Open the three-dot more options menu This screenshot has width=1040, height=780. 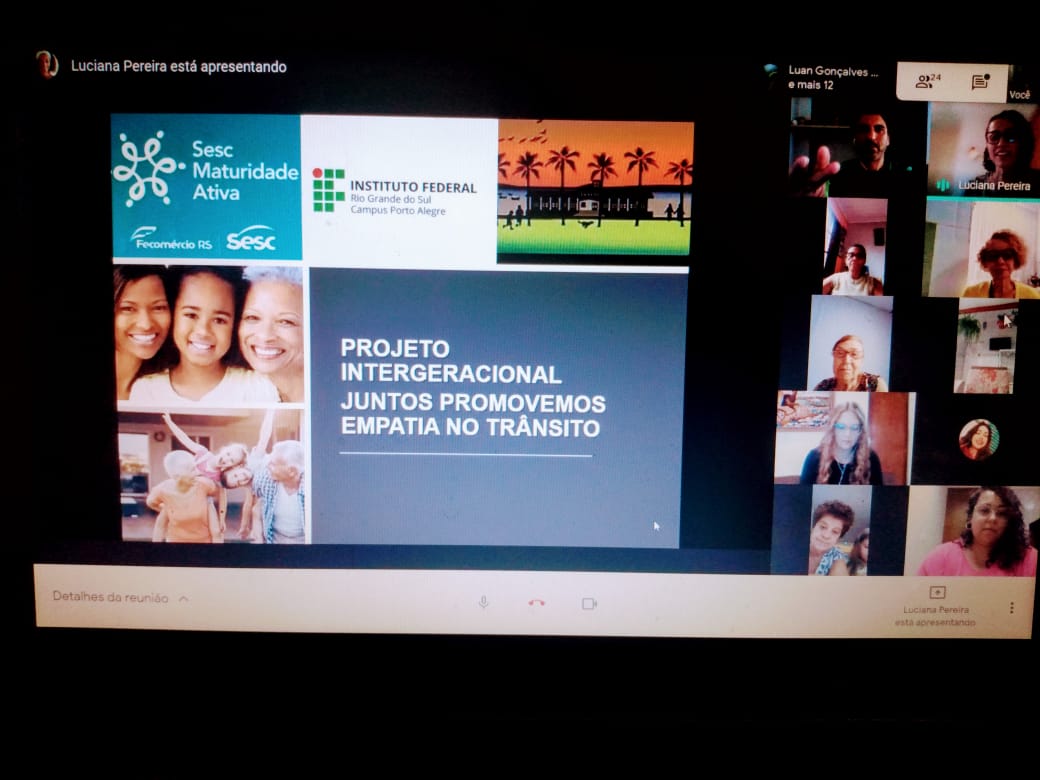click(x=1011, y=608)
